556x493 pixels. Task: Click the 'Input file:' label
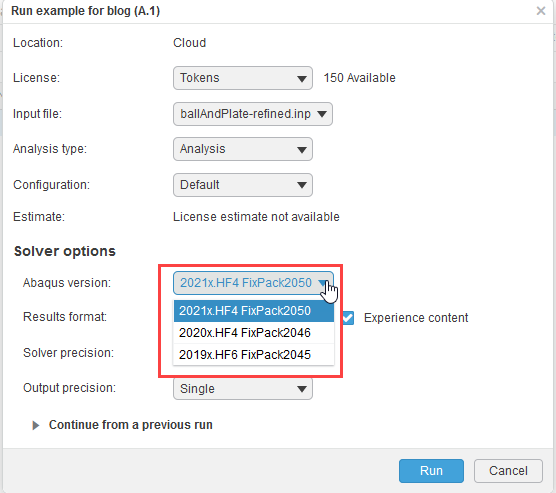pos(37,114)
